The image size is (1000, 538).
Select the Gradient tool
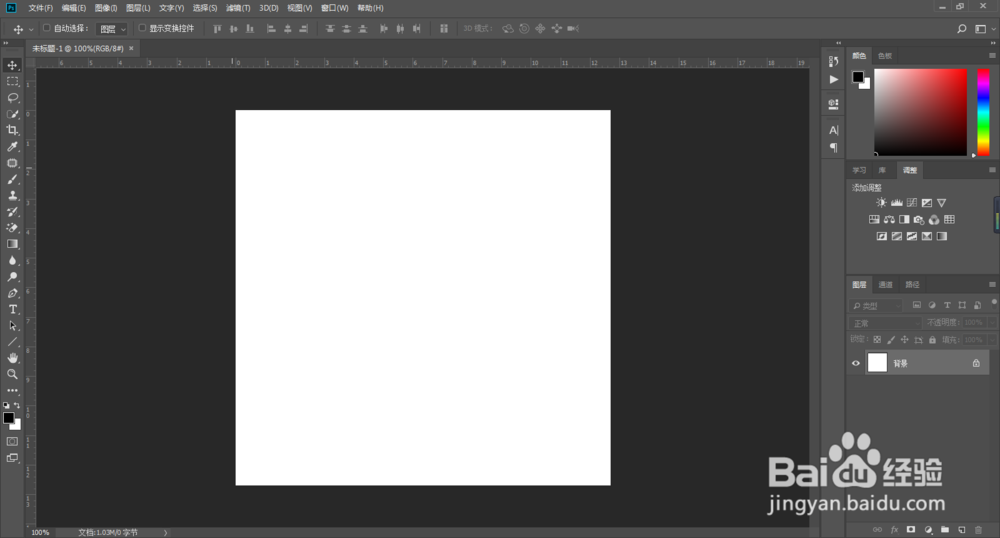pyautogui.click(x=12, y=244)
